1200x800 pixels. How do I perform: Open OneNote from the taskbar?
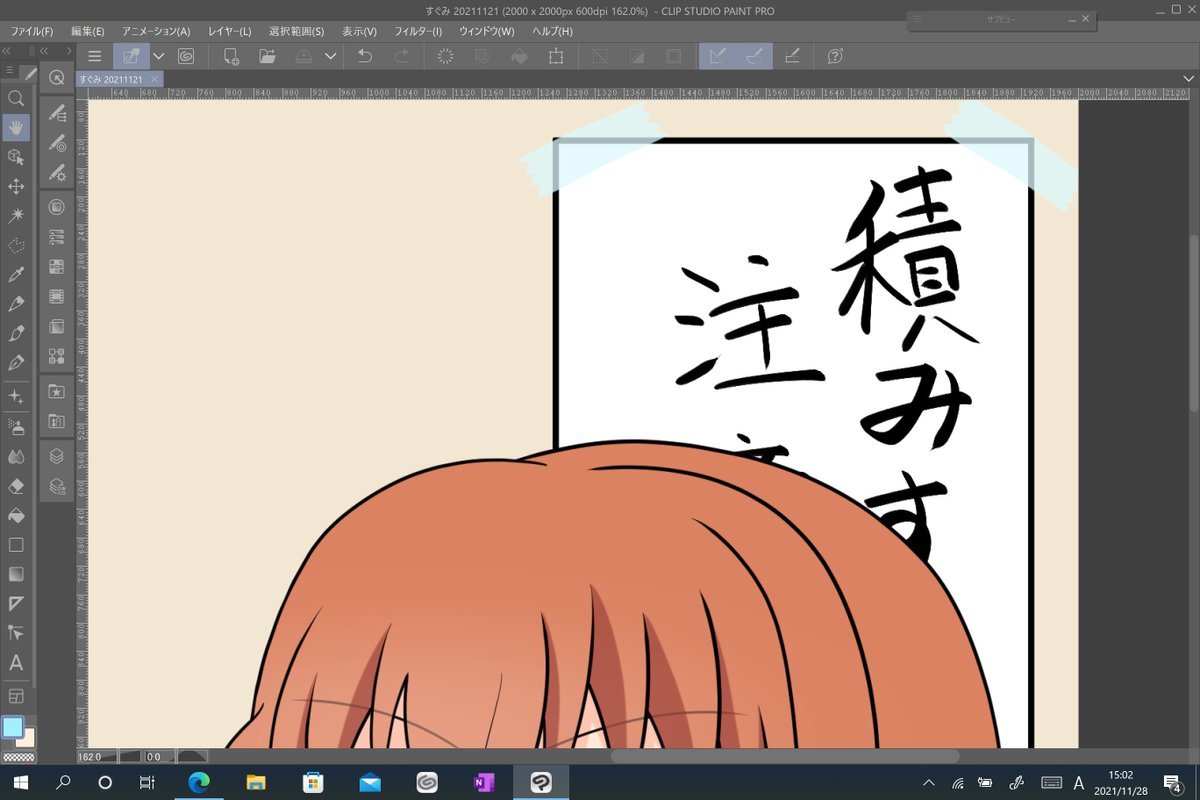click(484, 782)
